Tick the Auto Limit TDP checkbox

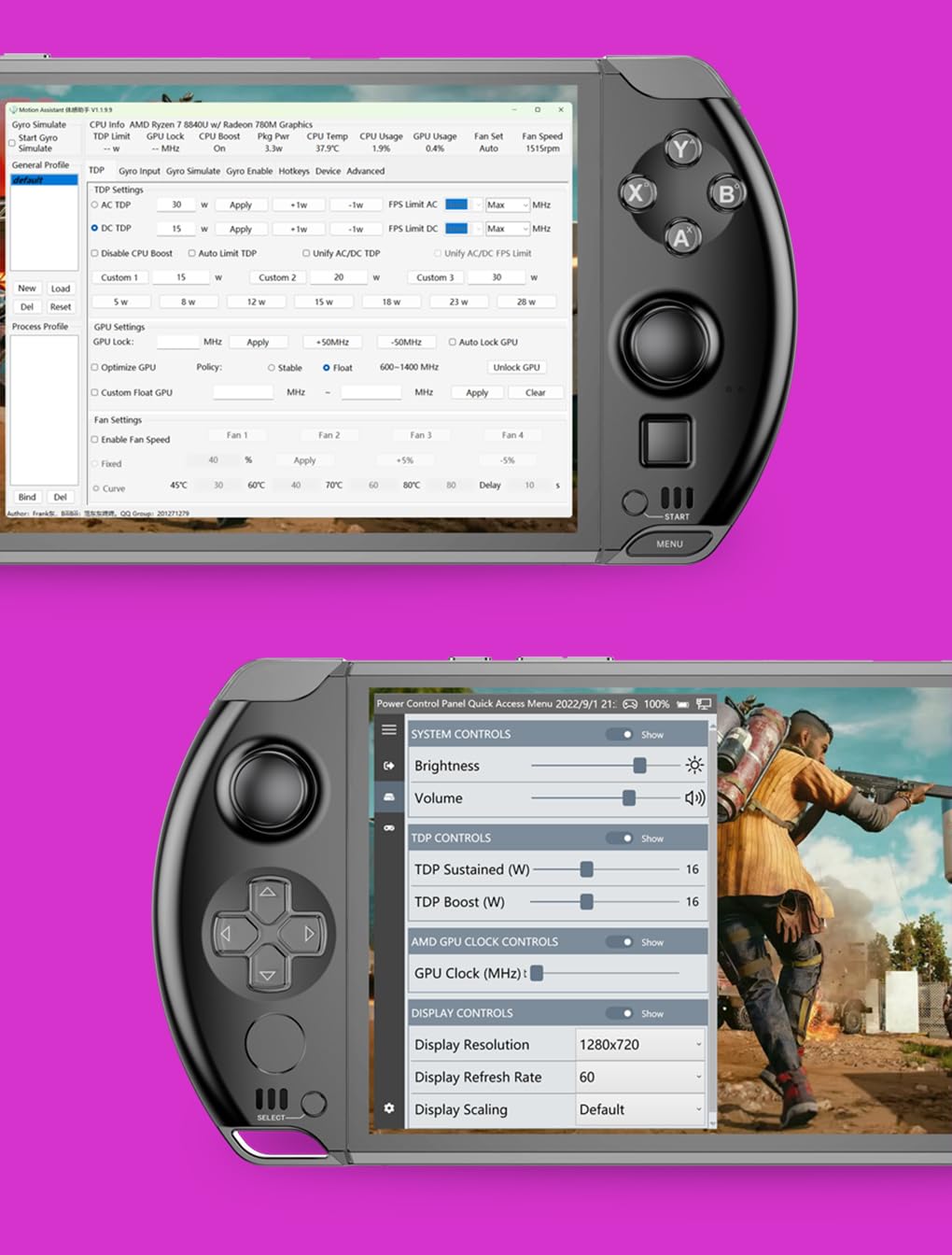coord(191,253)
